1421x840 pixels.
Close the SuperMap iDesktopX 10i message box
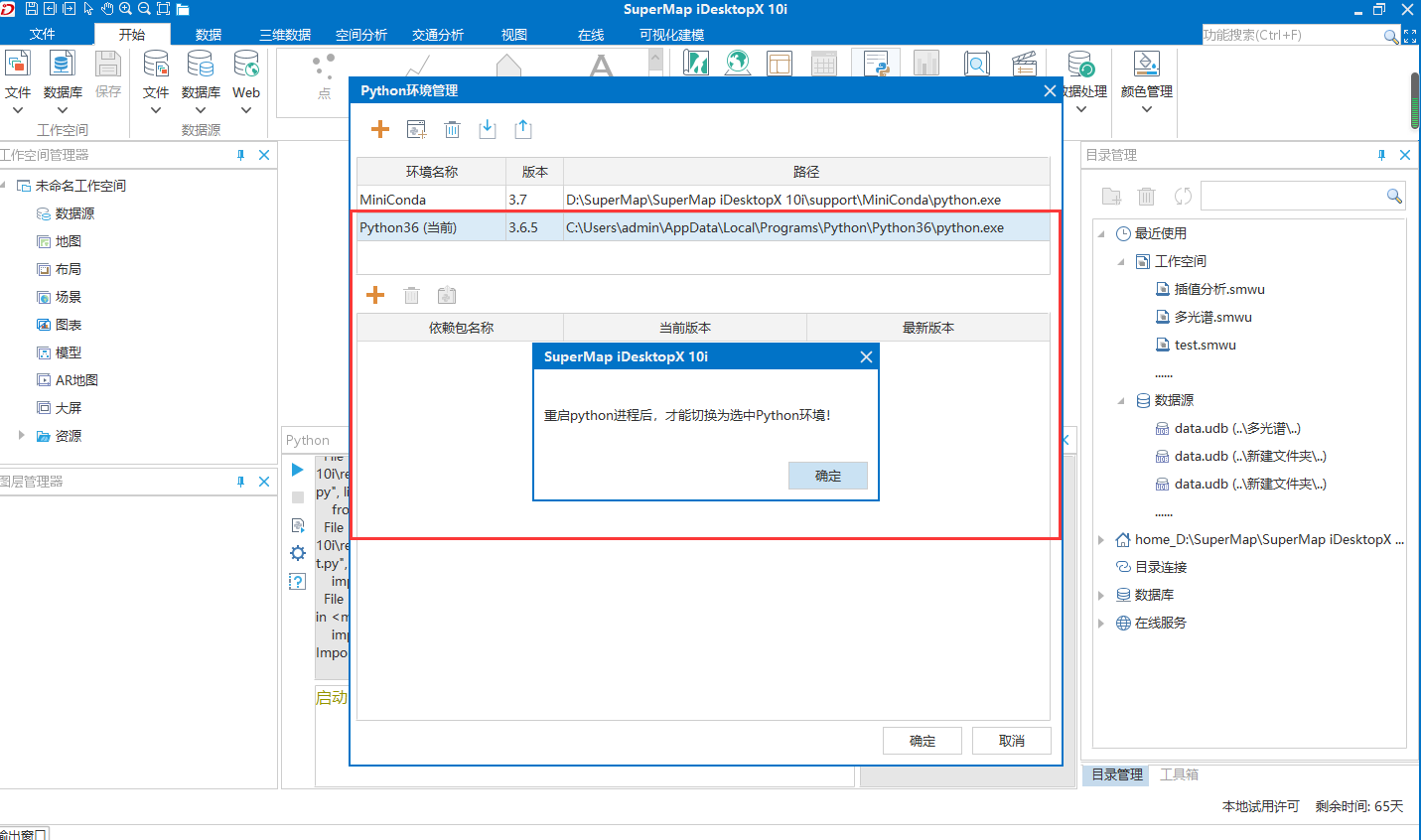(866, 356)
